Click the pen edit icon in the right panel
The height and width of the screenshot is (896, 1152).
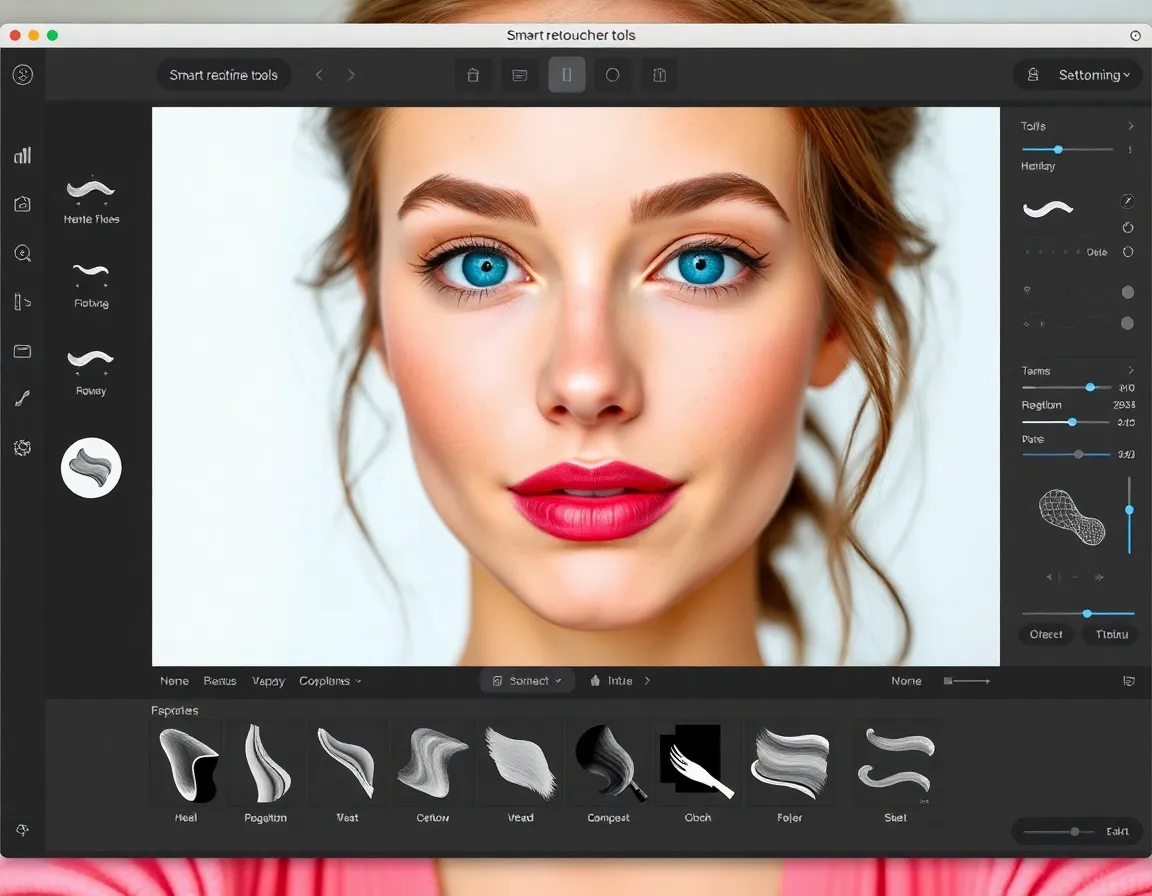[x=1128, y=201]
